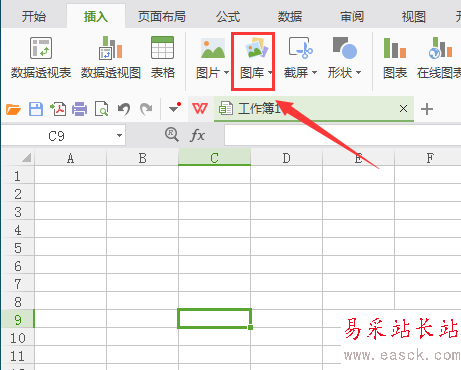Click the zoom formula lookup icon
This screenshot has width=461, height=370.
click(172, 135)
